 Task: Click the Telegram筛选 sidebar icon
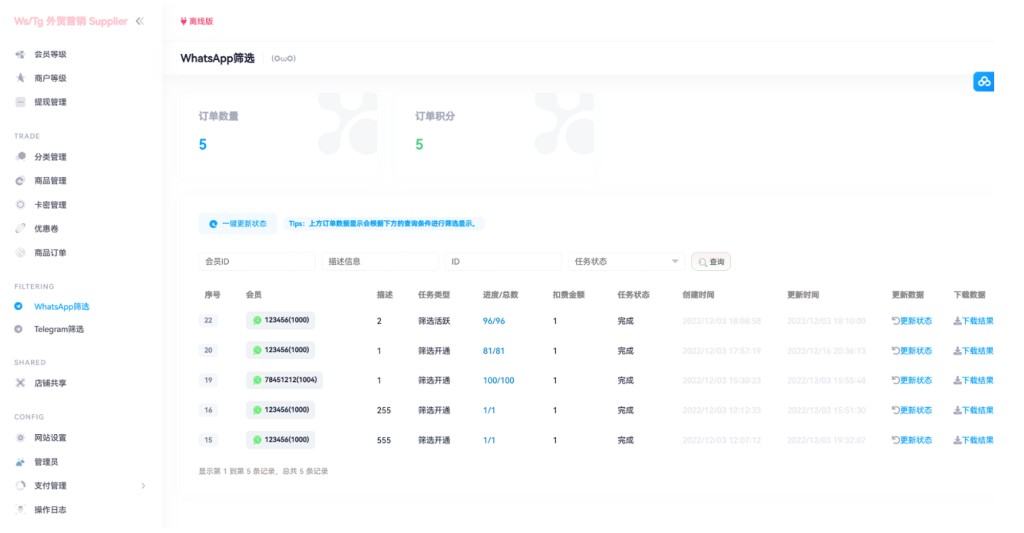point(18,329)
